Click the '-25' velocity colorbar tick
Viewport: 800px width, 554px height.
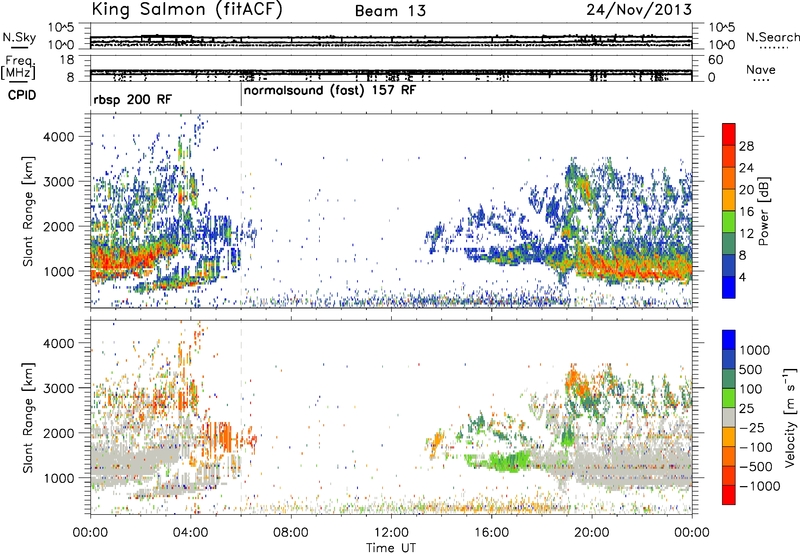tap(751, 427)
